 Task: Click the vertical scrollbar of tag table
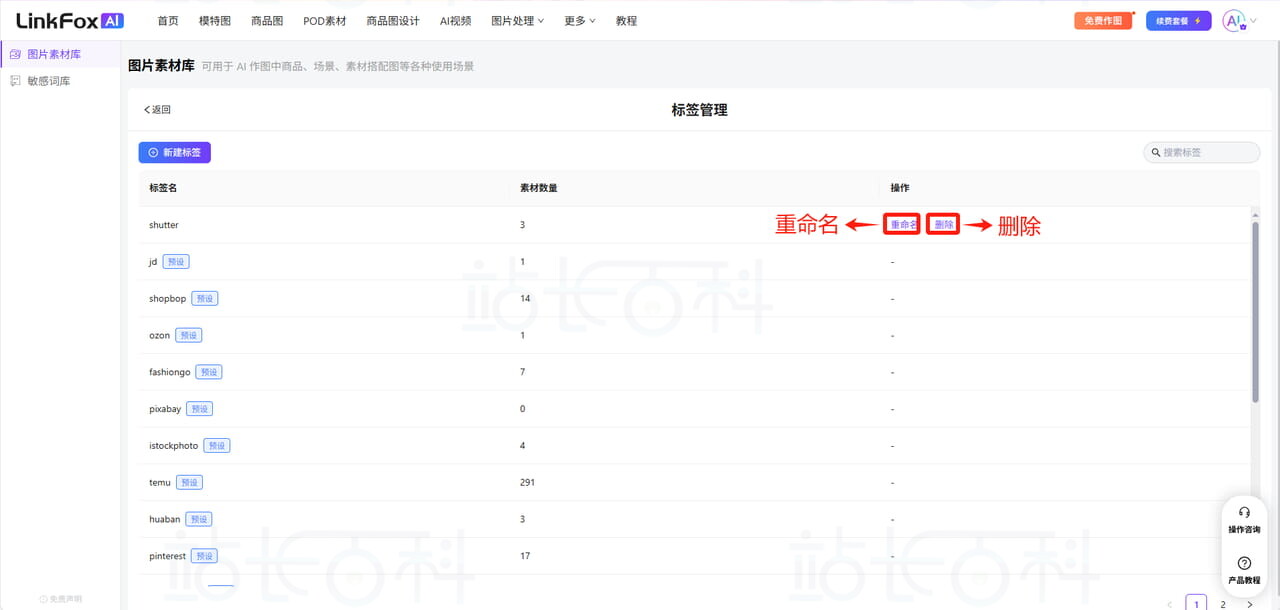coord(1255,312)
